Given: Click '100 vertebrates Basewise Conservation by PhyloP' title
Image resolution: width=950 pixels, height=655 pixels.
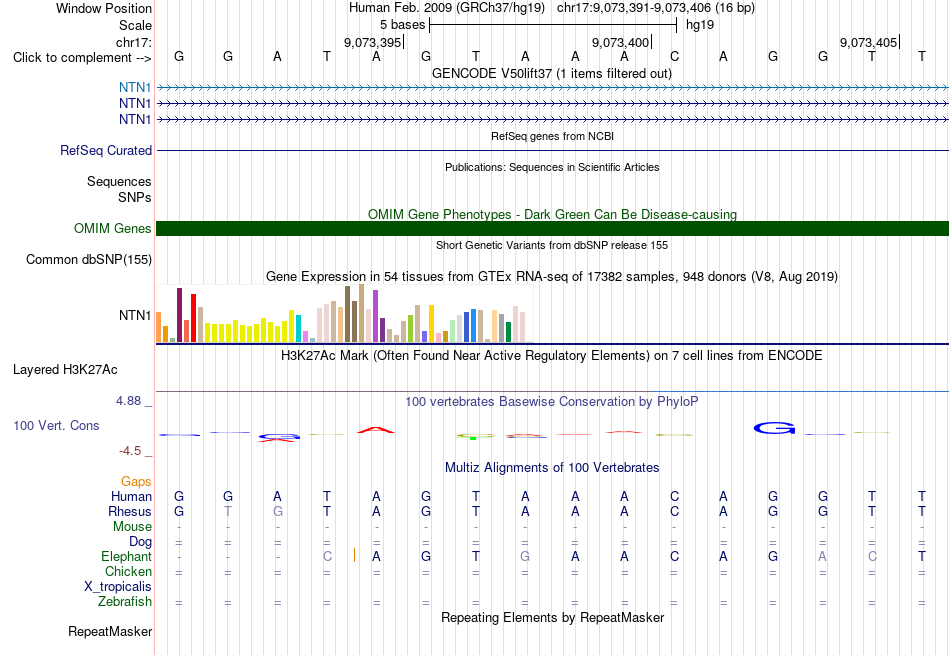Looking at the screenshot, I should tap(552, 401).
